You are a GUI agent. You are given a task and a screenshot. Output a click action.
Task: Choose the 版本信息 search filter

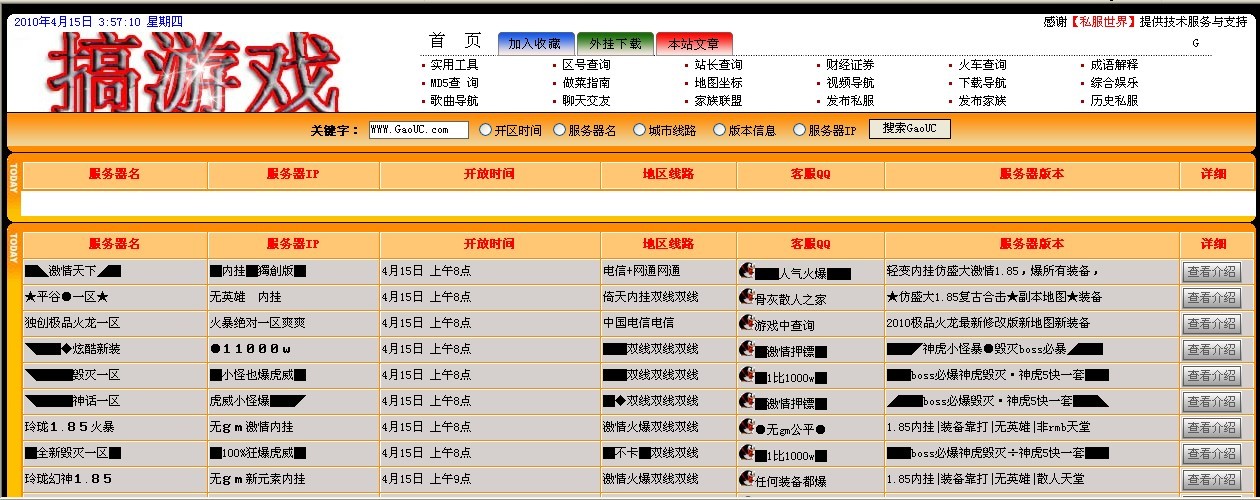719,130
